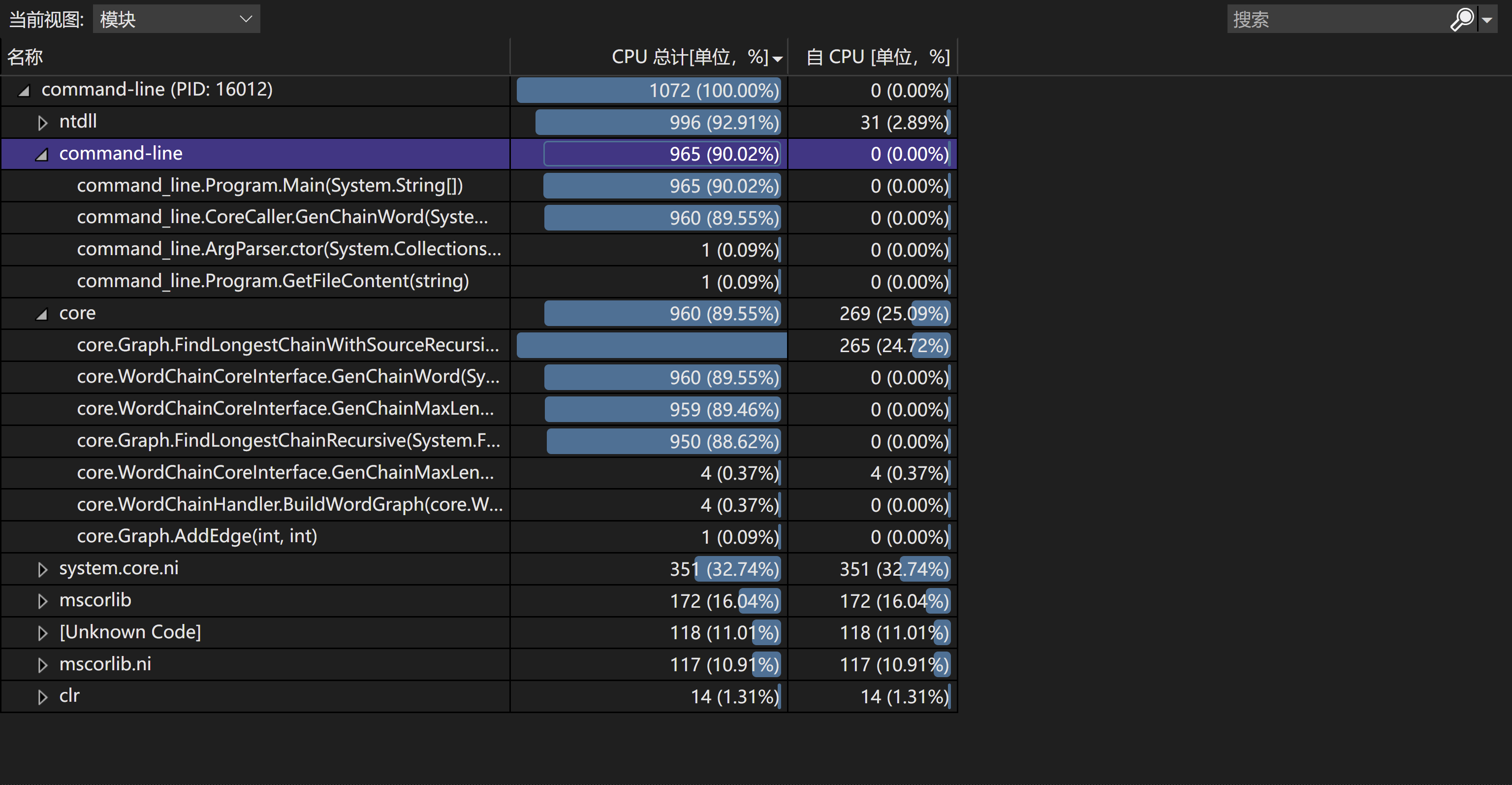The height and width of the screenshot is (785, 1512).
Task: Select the ntdll row label
Action: 78,122
